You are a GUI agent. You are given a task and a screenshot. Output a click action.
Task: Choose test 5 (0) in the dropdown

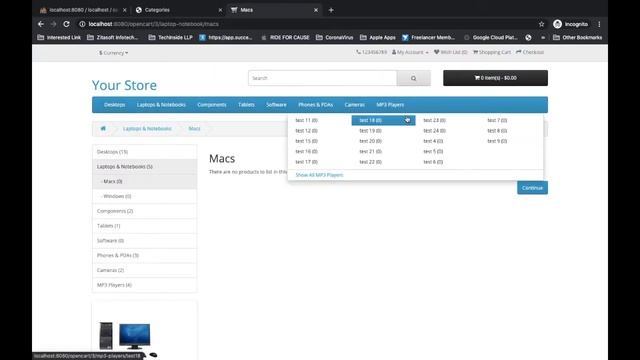(x=433, y=151)
